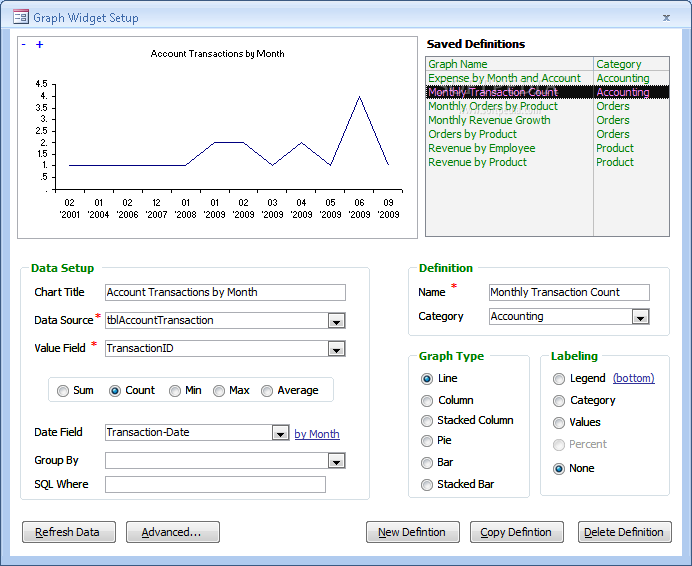Viewport: 692px width, 566px height.
Task: Select the Average aggregate option
Action: 267,391
